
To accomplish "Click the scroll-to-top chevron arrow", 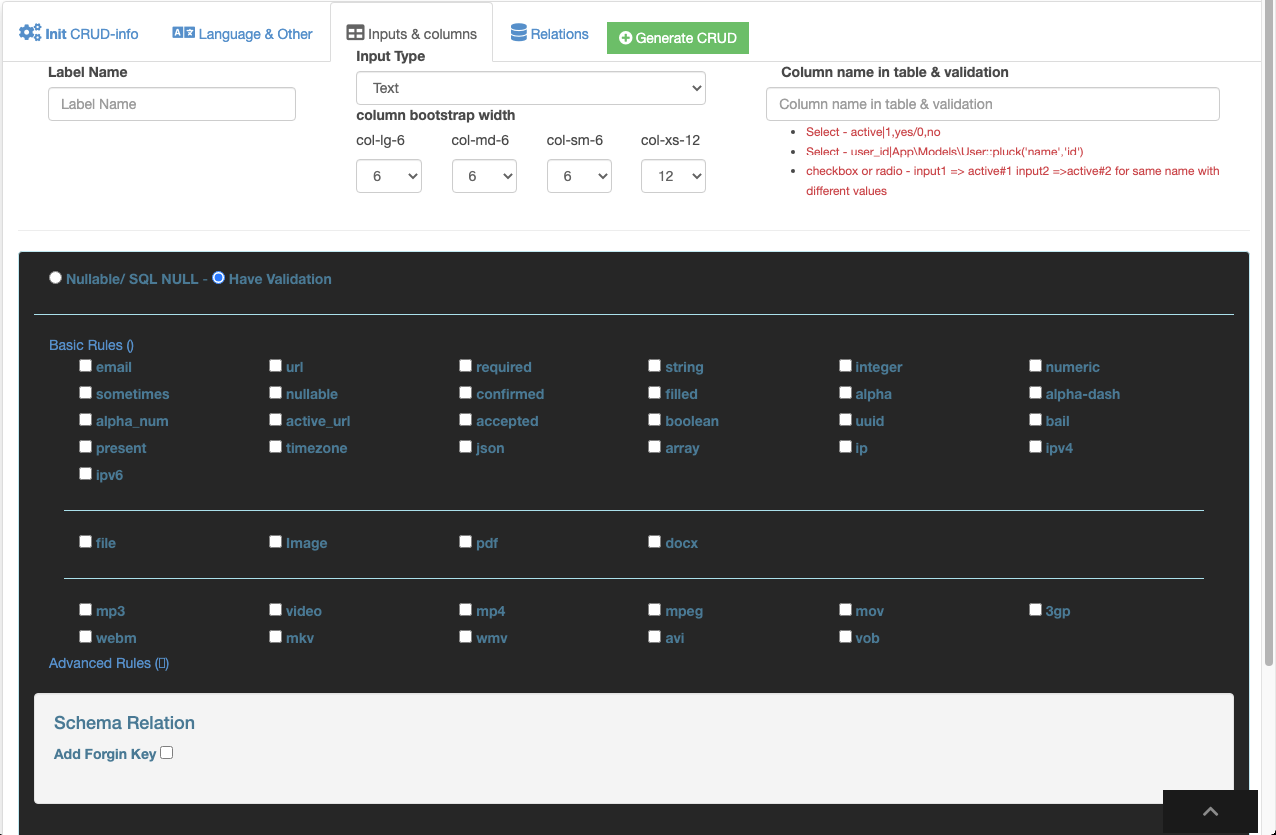I will pos(1210,812).
